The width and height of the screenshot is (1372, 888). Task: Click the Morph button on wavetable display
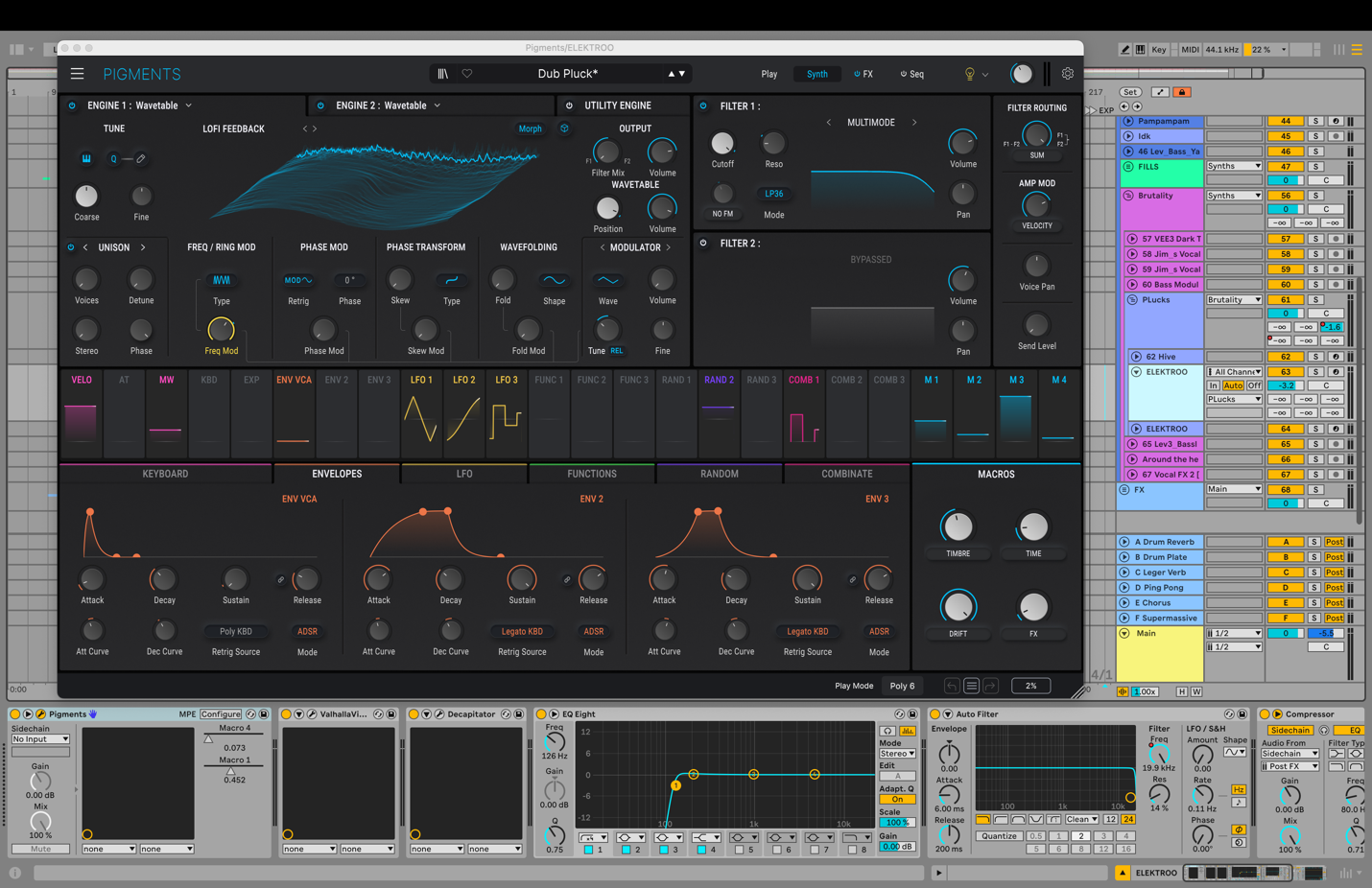click(x=531, y=129)
